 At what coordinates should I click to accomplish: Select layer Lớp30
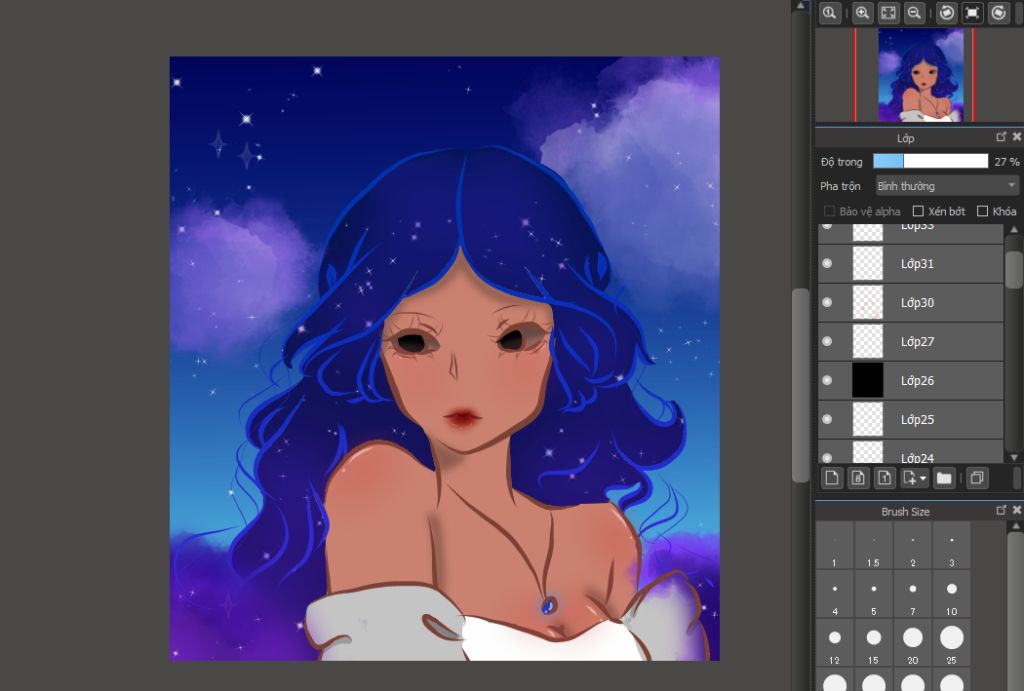pos(910,302)
